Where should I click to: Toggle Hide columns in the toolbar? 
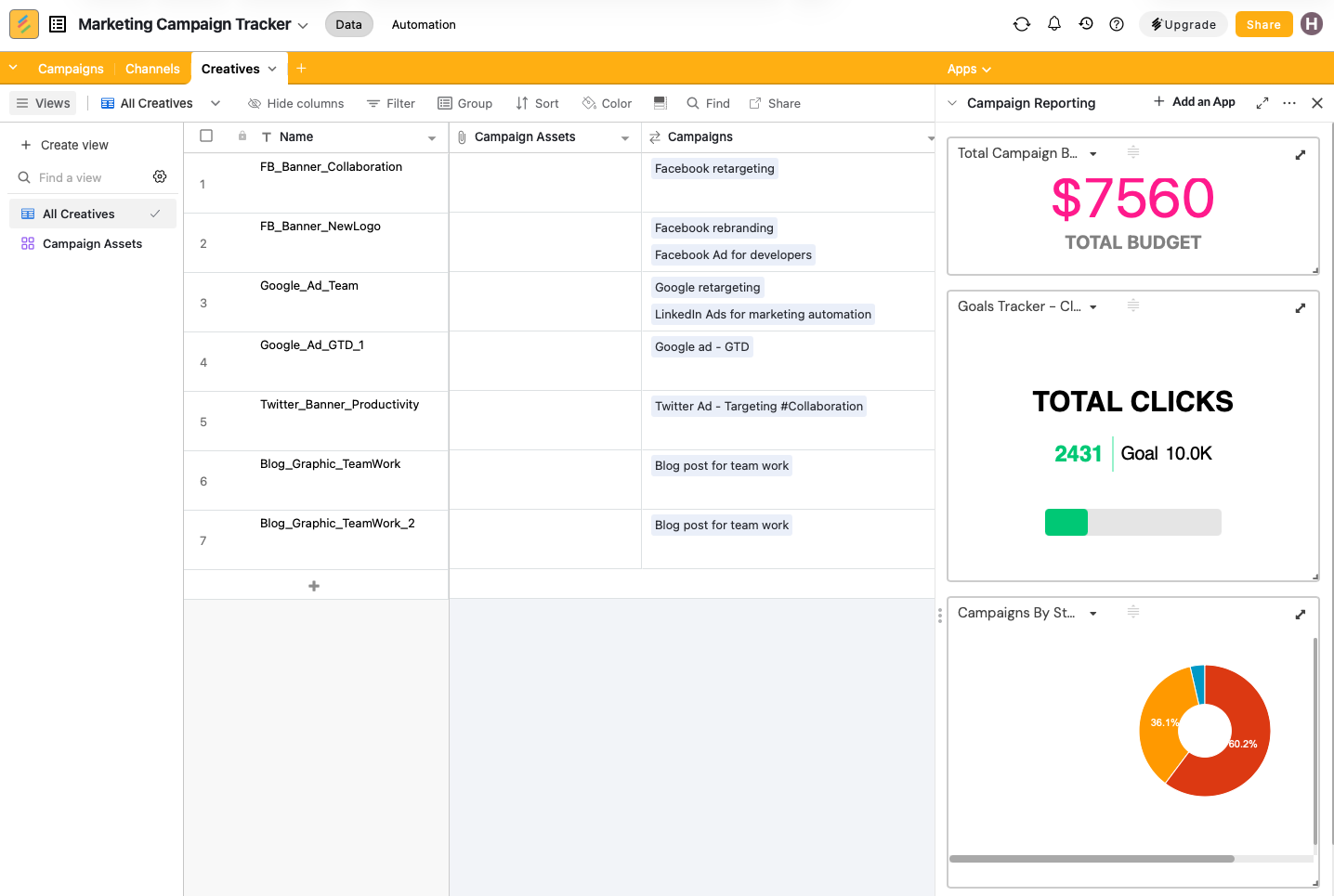pyautogui.click(x=295, y=103)
